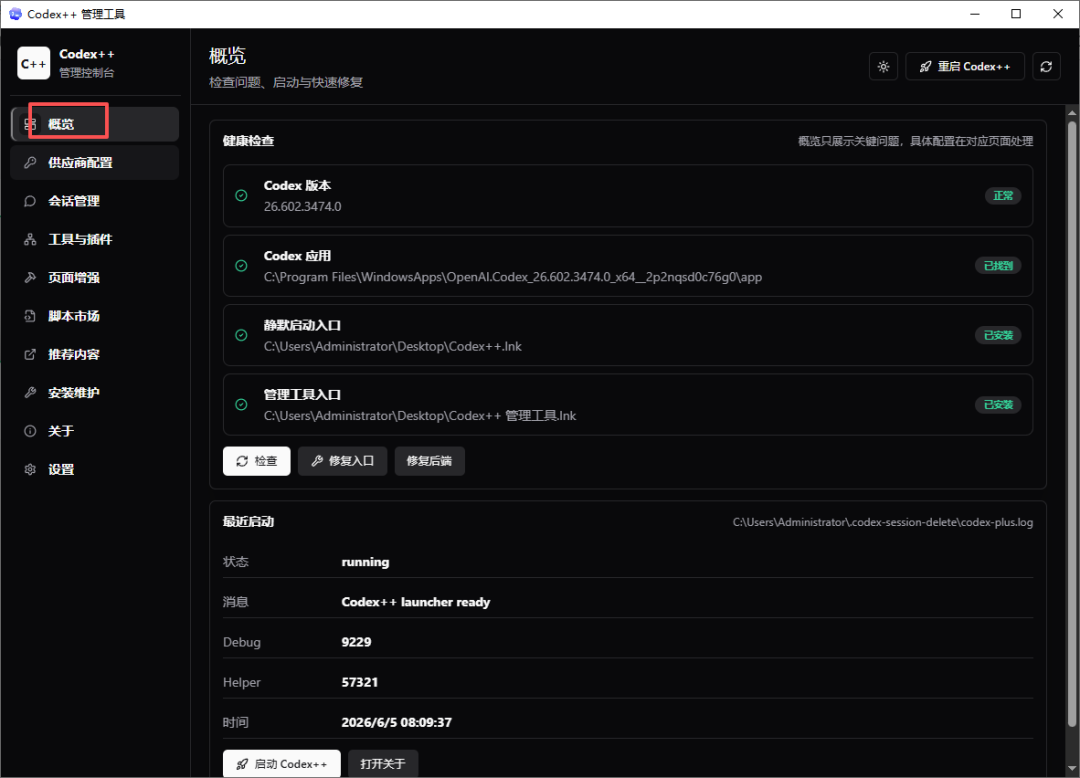Click the 检查 button

(x=257, y=461)
